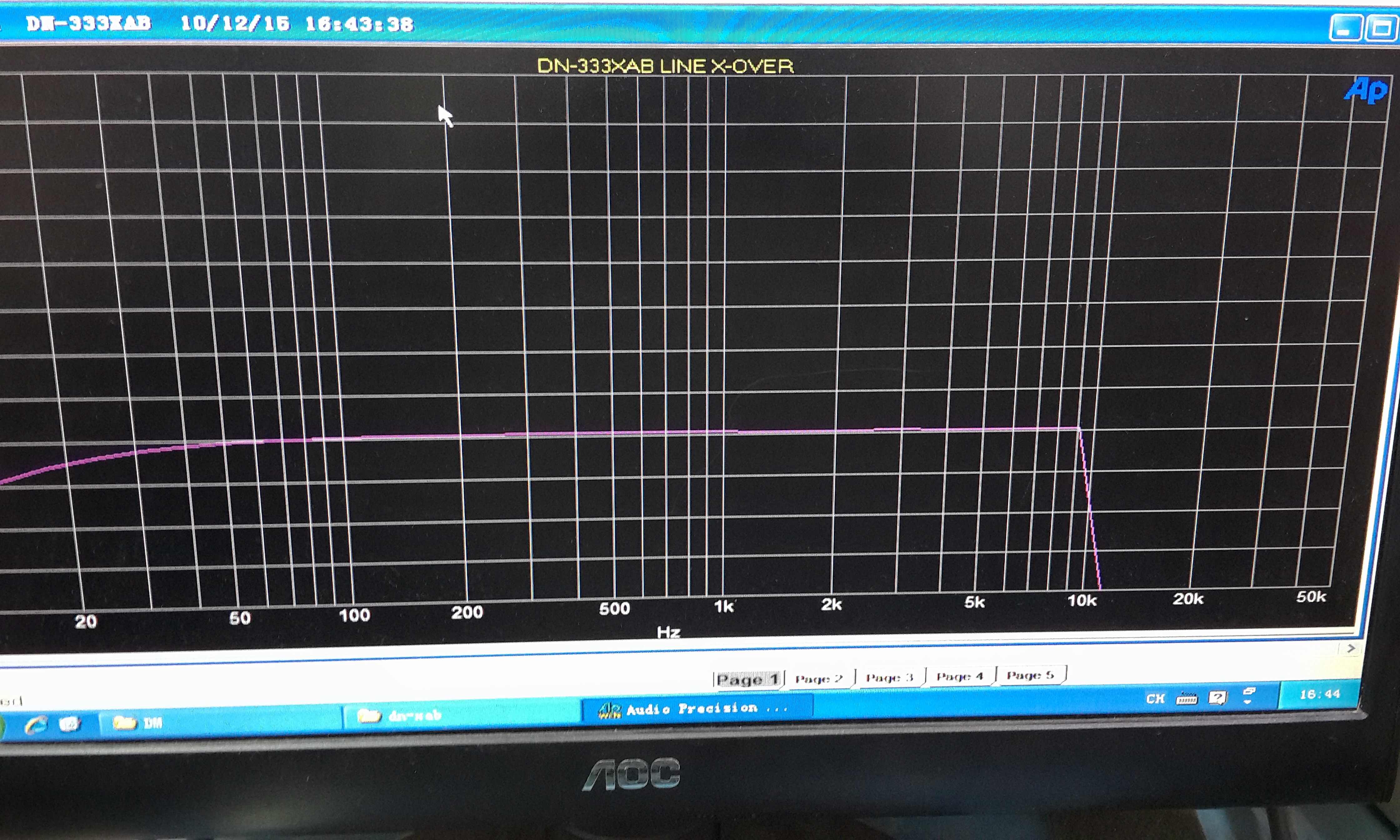Go to the Page 5 tab
Image resolution: width=1400 pixels, height=840 pixels.
click(x=1030, y=675)
